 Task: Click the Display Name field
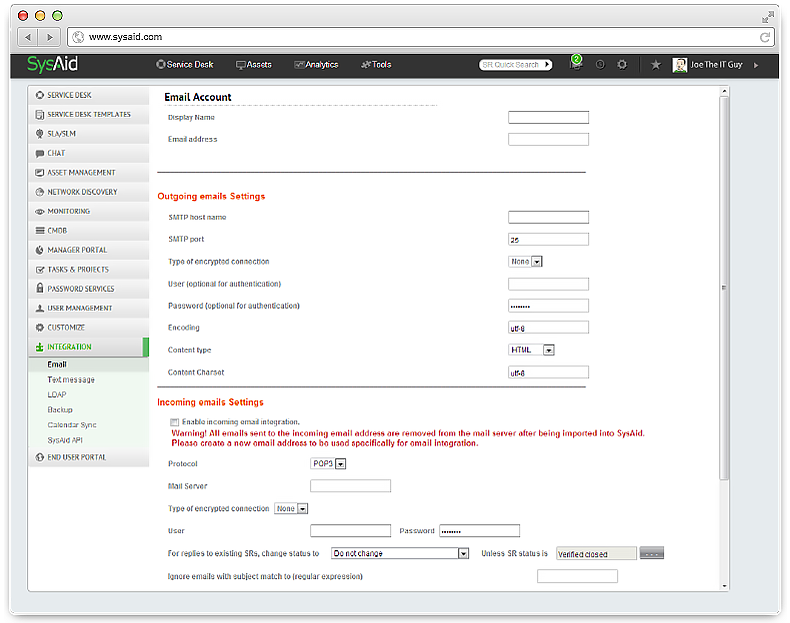548,117
